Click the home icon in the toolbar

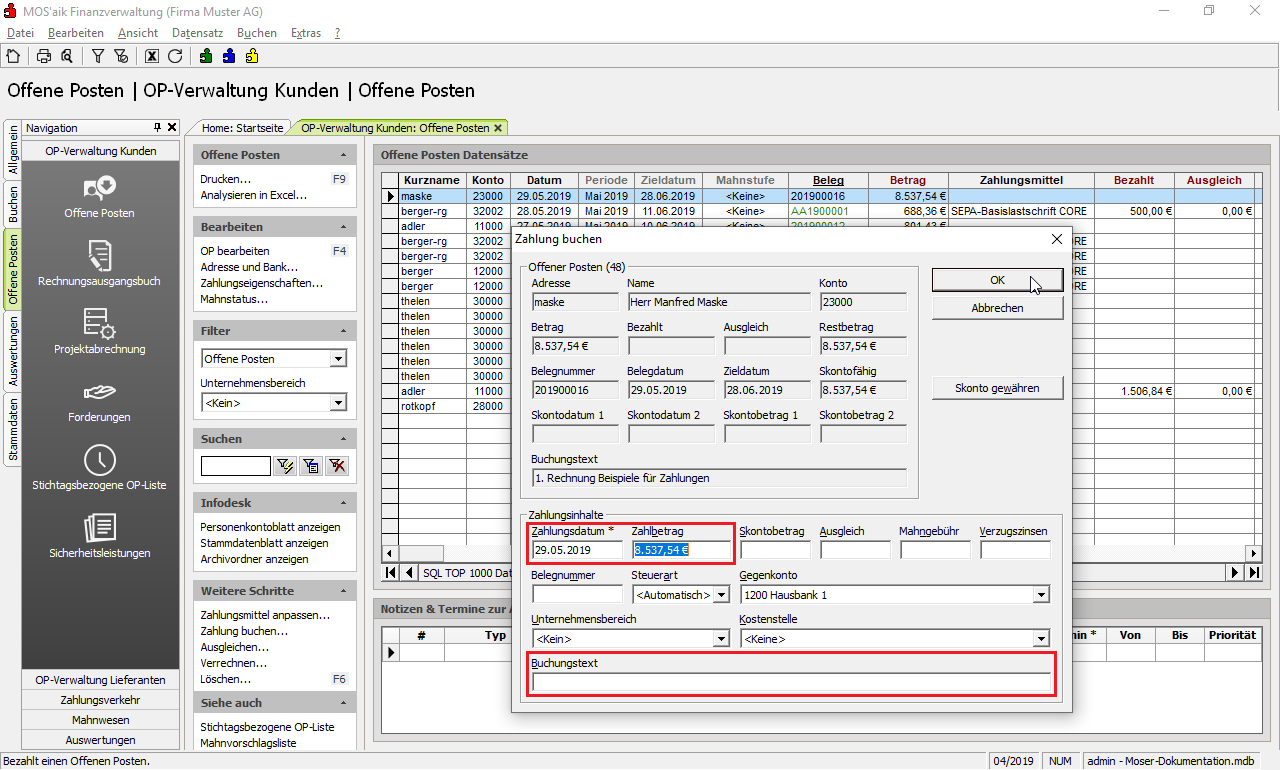(x=13, y=56)
